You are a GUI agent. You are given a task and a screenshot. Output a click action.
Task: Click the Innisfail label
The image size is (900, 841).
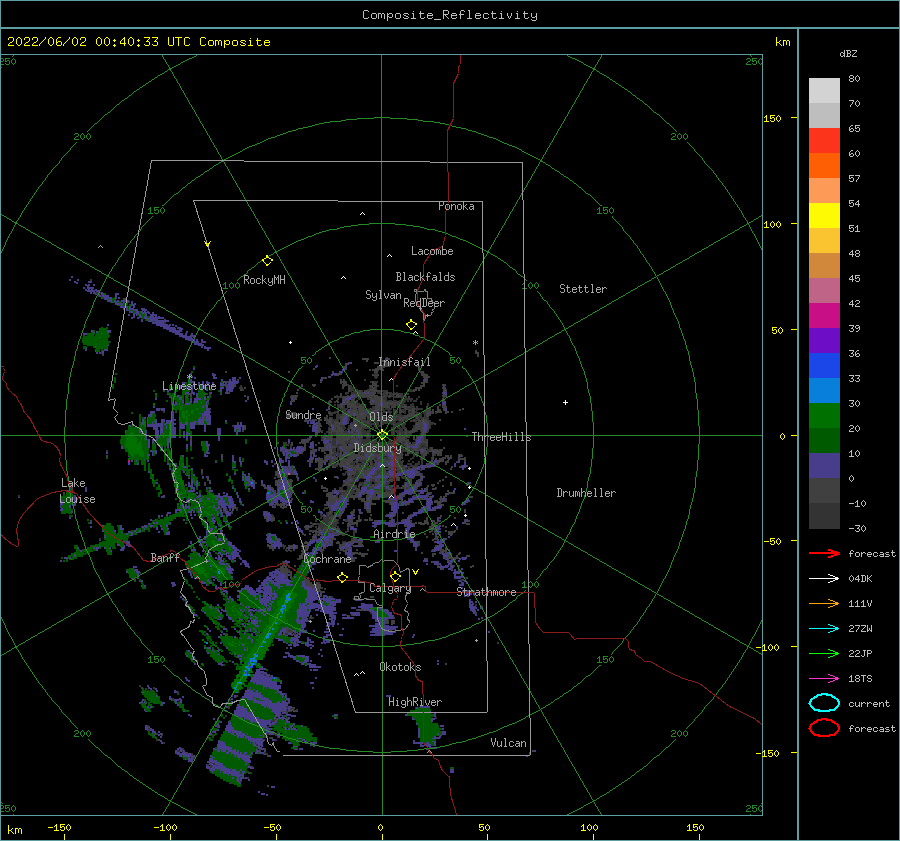point(405,362)
